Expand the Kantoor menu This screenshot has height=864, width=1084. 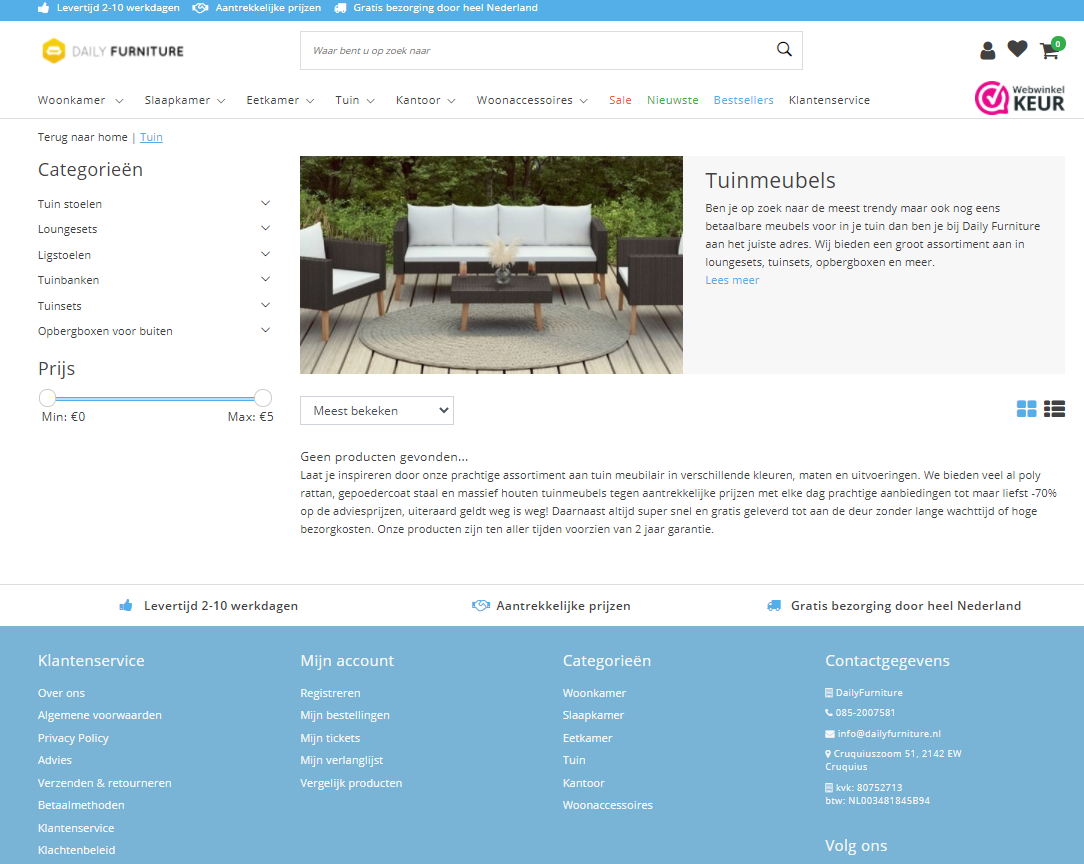coord(425,100)
